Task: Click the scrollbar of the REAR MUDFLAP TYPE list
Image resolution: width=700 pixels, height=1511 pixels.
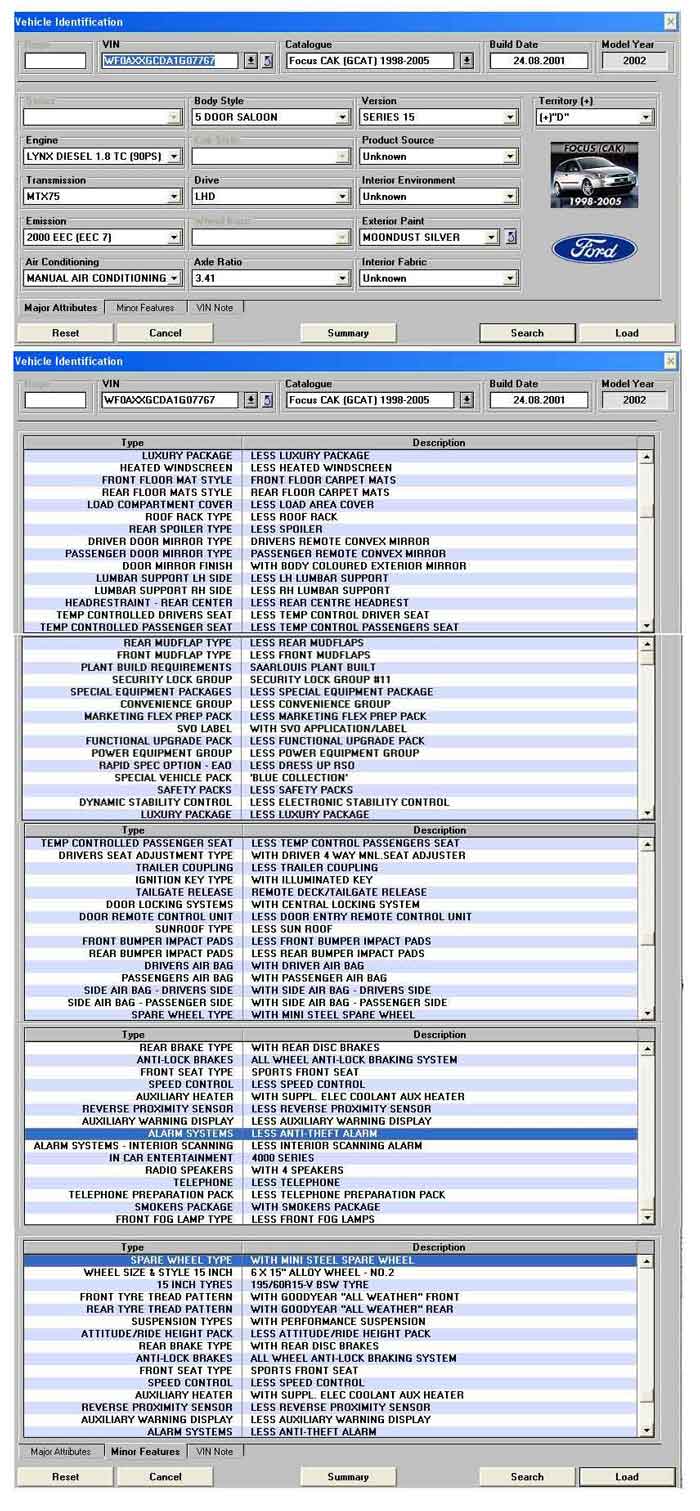Action: click(646, 730)
